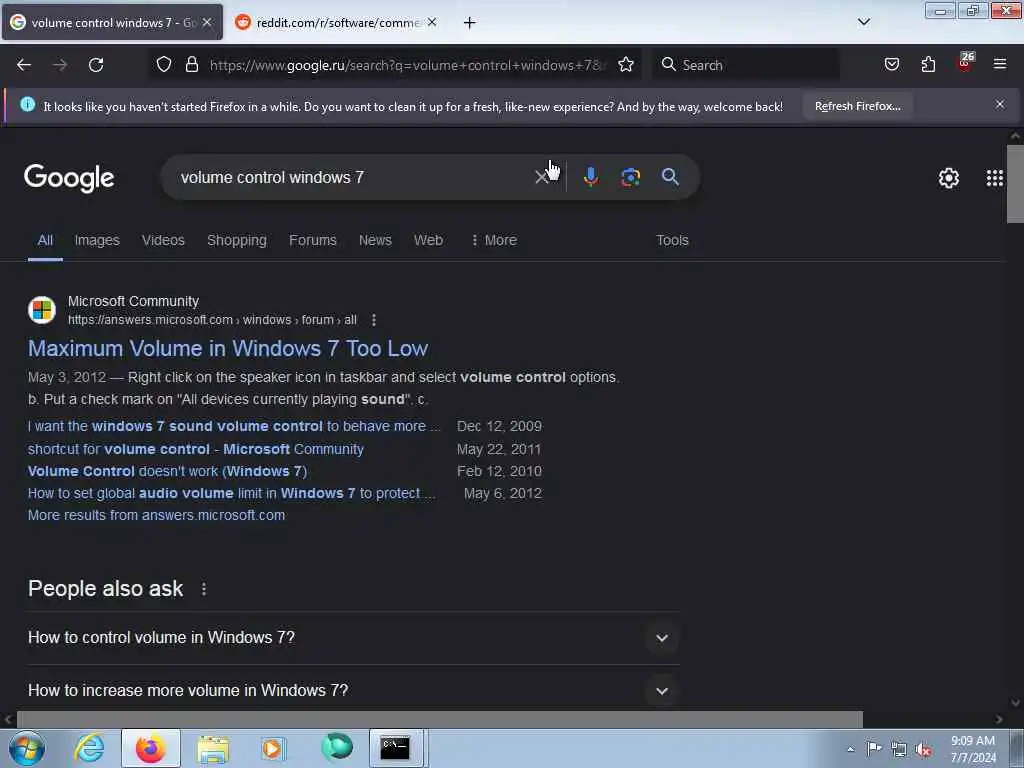Go to the Google logo homepage
The height and width of the screenshot is (768, 1024).
tap(69, 178)
